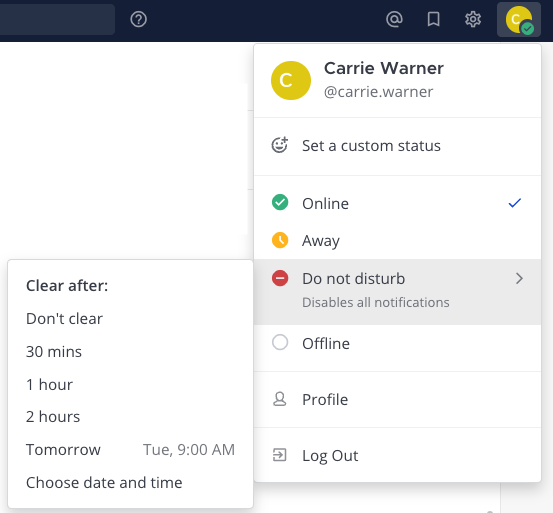Select Do not disturb status
This screenshot has height=513, width=553.
pos(397,292)
